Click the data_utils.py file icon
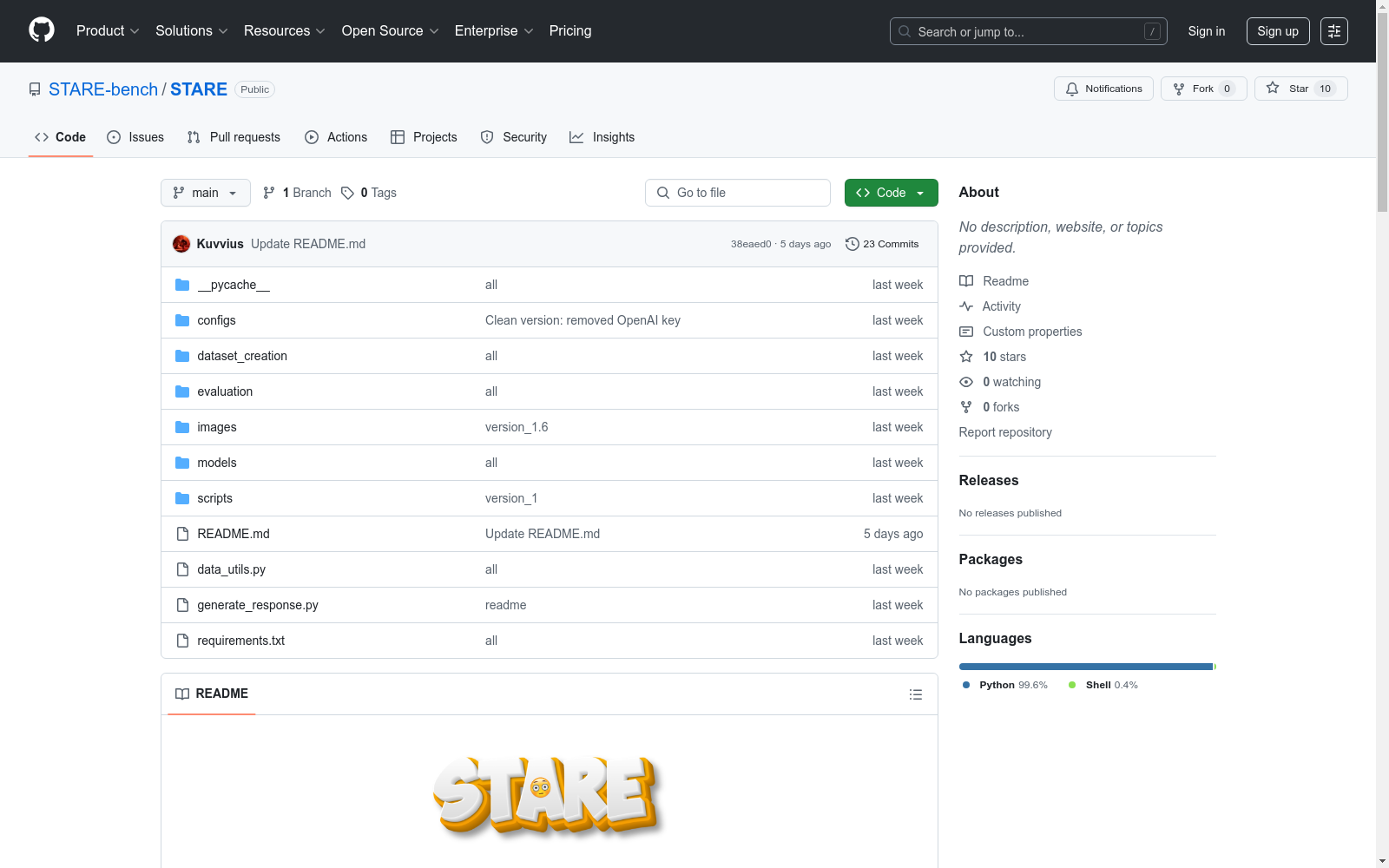 pos(182,569)
